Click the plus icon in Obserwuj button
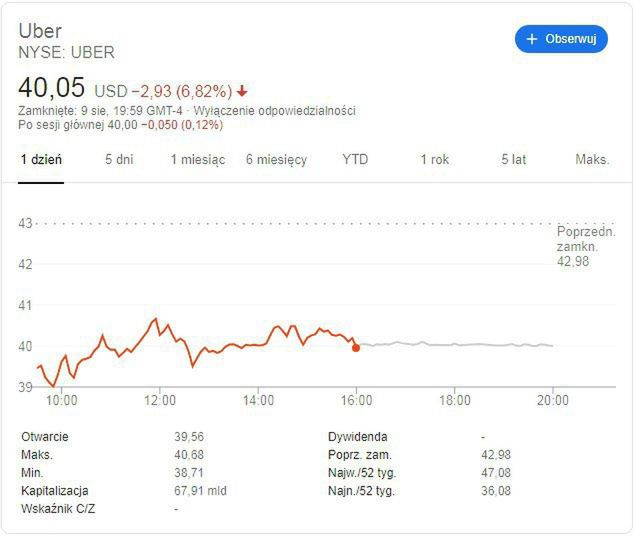 532,39
